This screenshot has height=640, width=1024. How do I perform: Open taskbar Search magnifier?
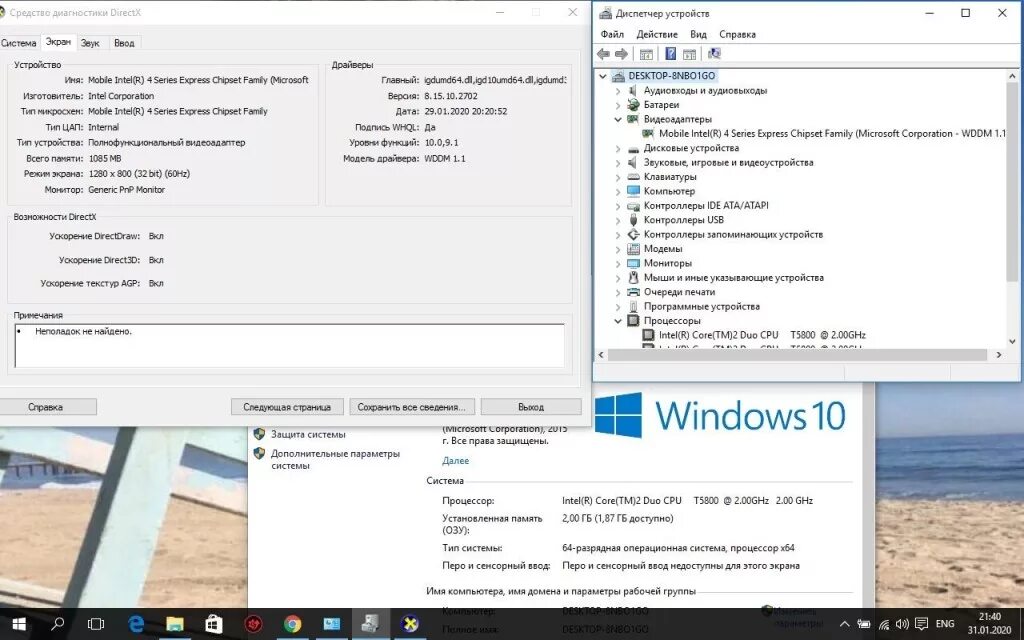pyautogui.click(x=57, y=624)
